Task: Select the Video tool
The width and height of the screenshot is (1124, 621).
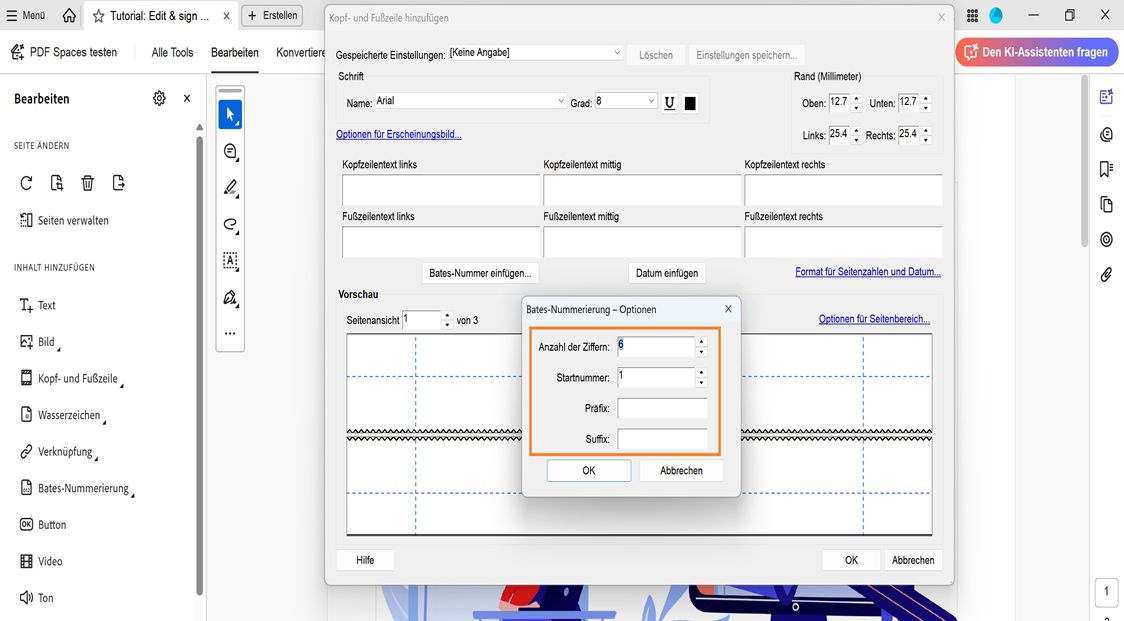Action: pos(41,561)
